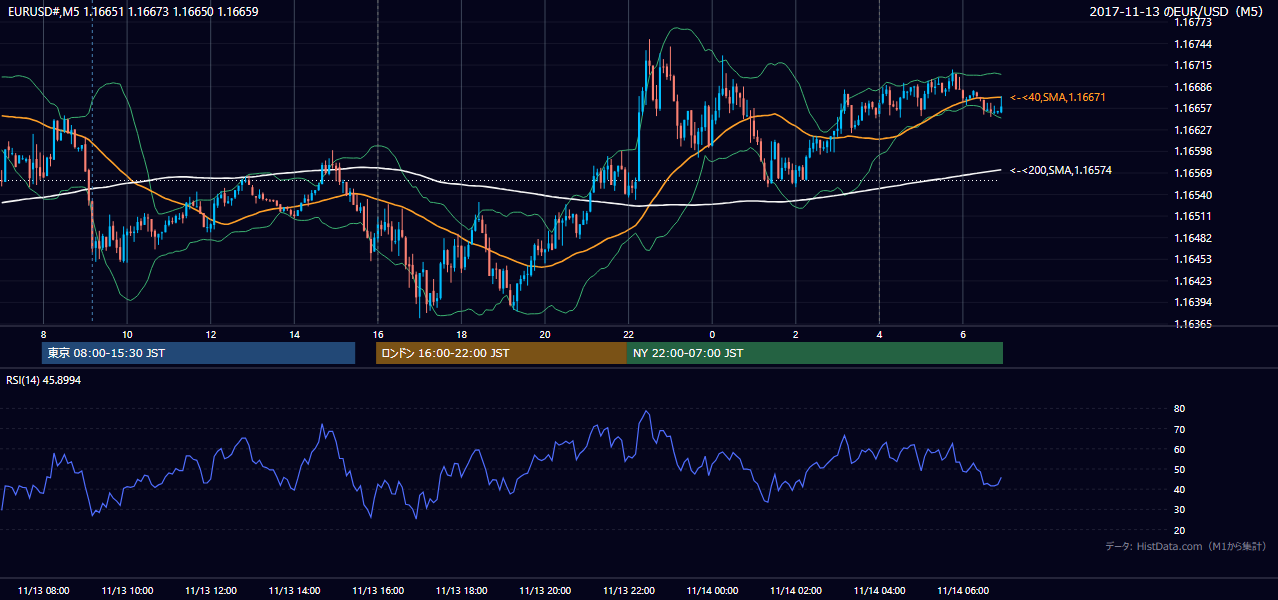
Task: Select the 200 SMA 1.16574 label
Action: point(1060,170)
